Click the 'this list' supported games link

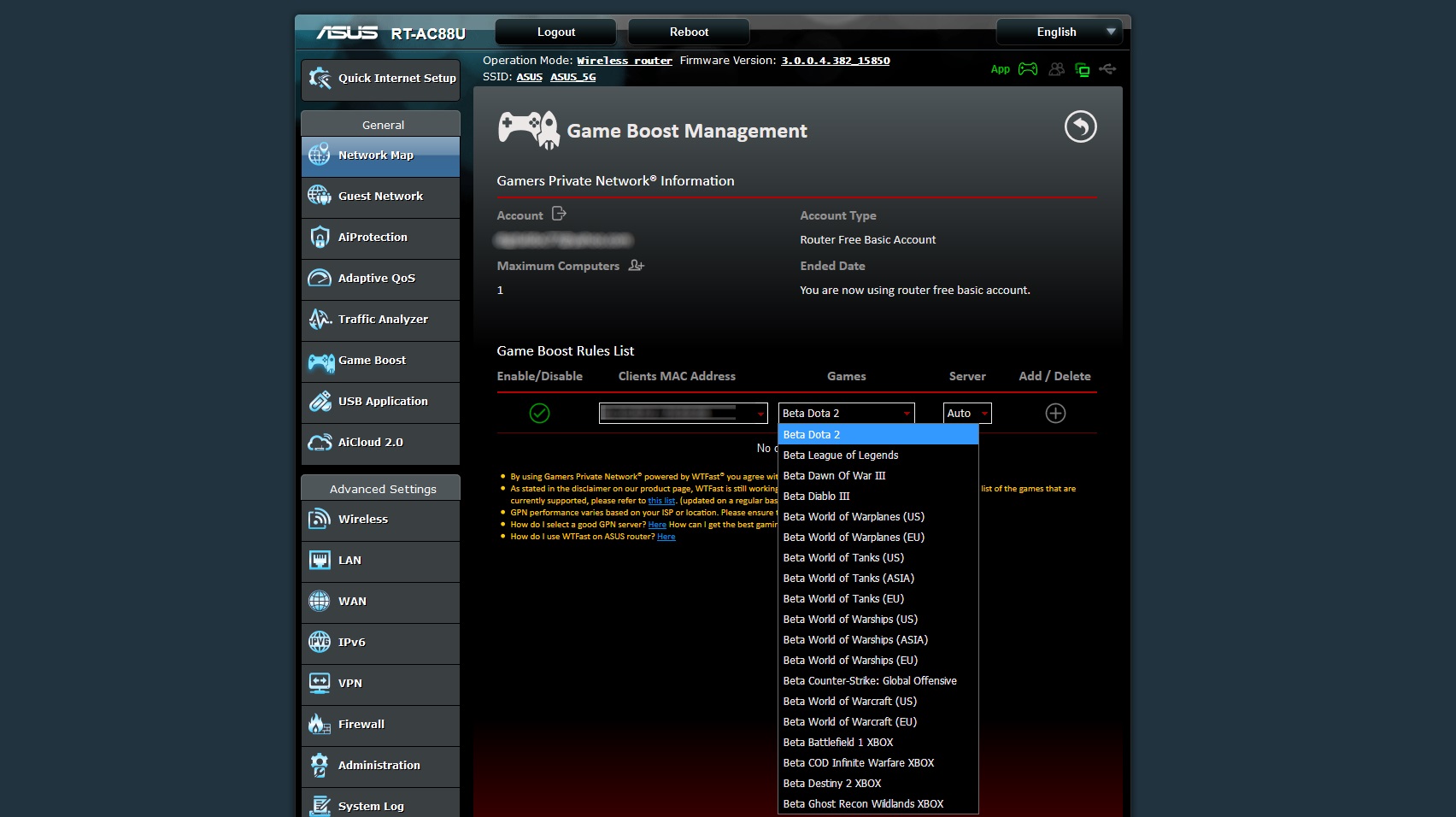click(x=661, y=501)
